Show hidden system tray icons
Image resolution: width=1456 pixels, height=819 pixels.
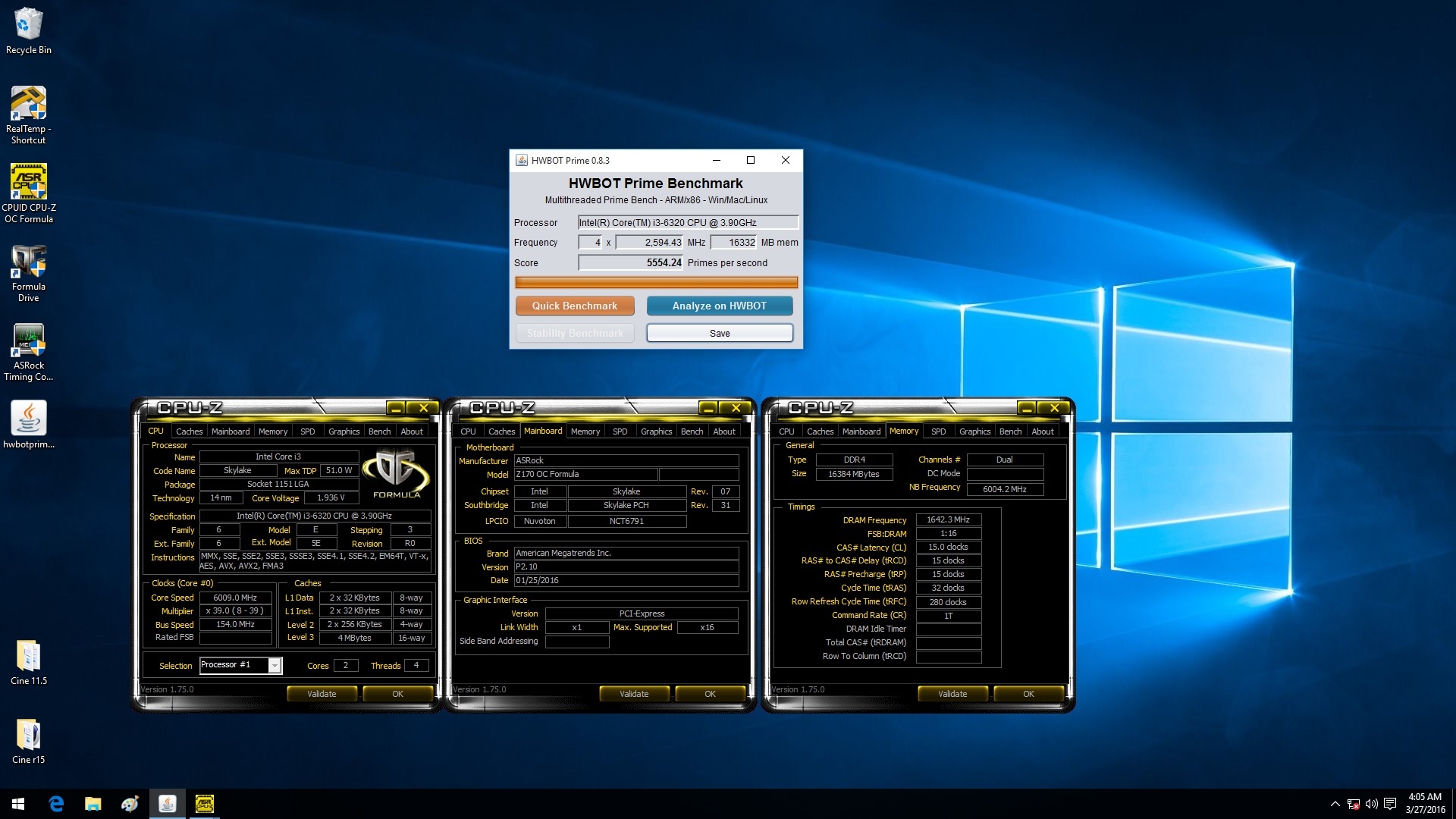[x=1335, y=804]
